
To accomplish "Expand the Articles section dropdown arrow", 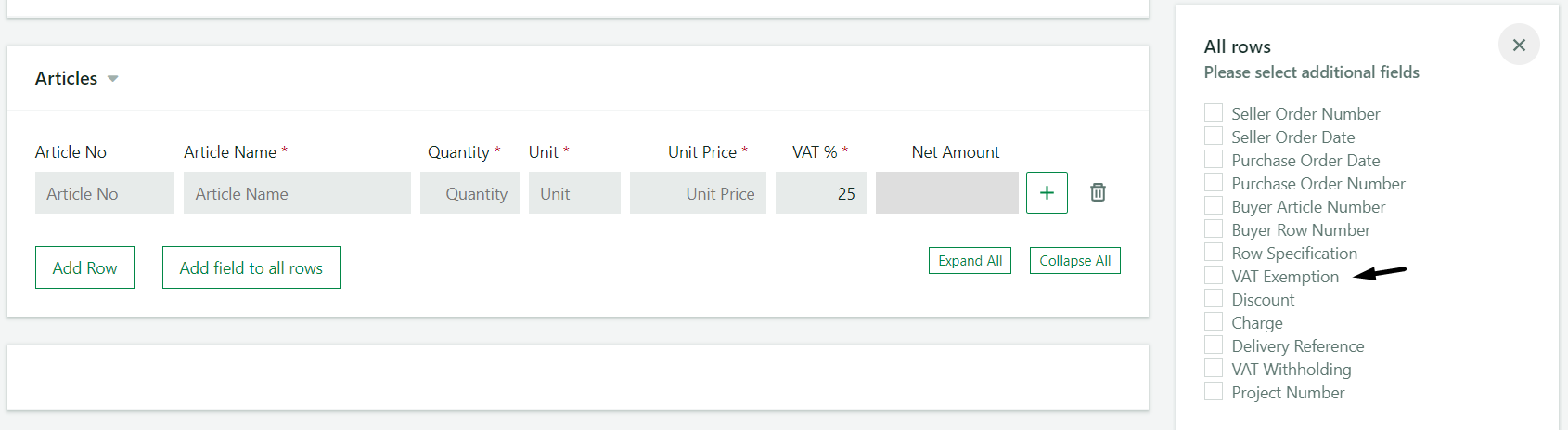I will pos(113,79).
